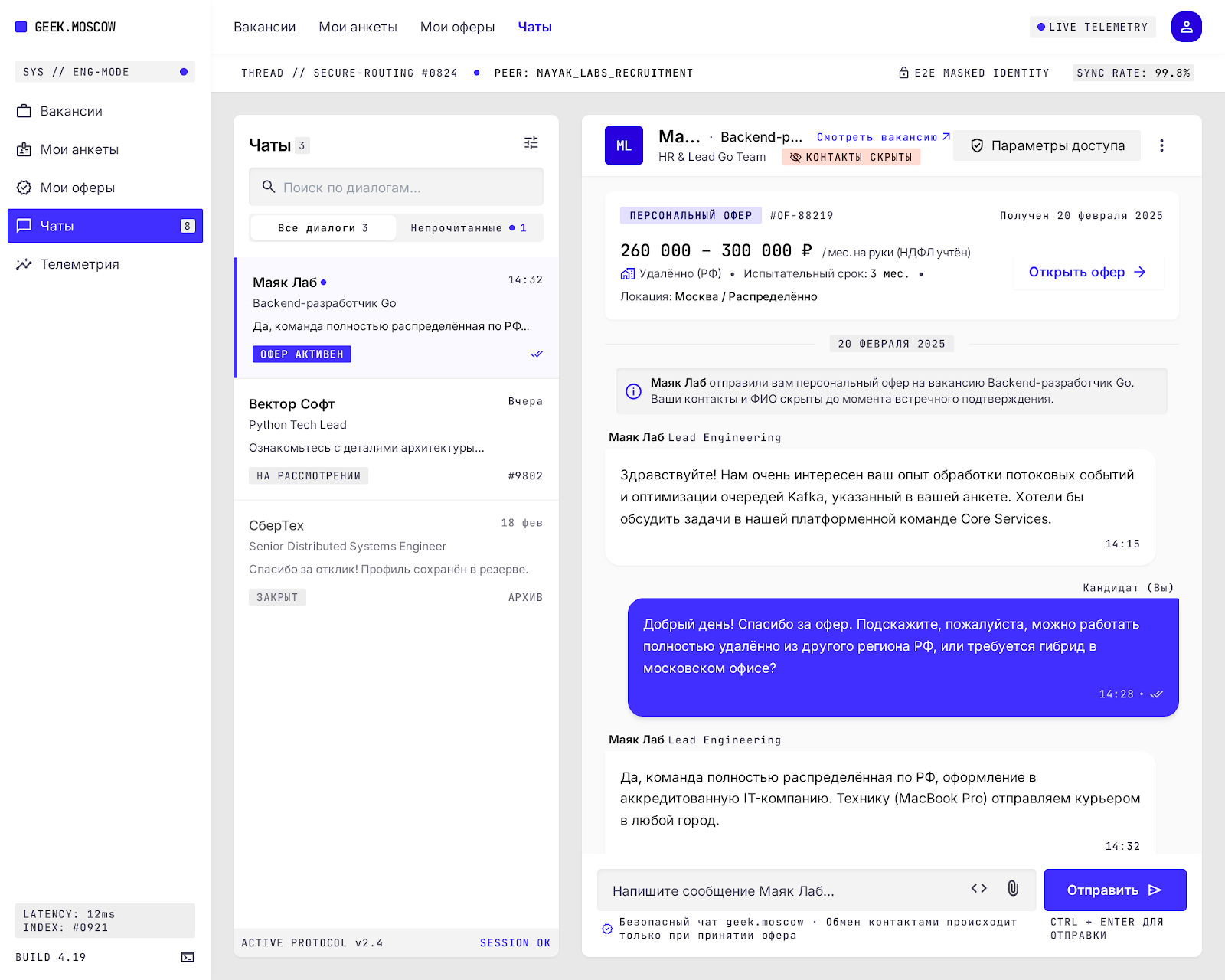The width and height of the screenshot is (1225, 980).
Task: Click the ML company avatar
Action: tap(624, 145)
